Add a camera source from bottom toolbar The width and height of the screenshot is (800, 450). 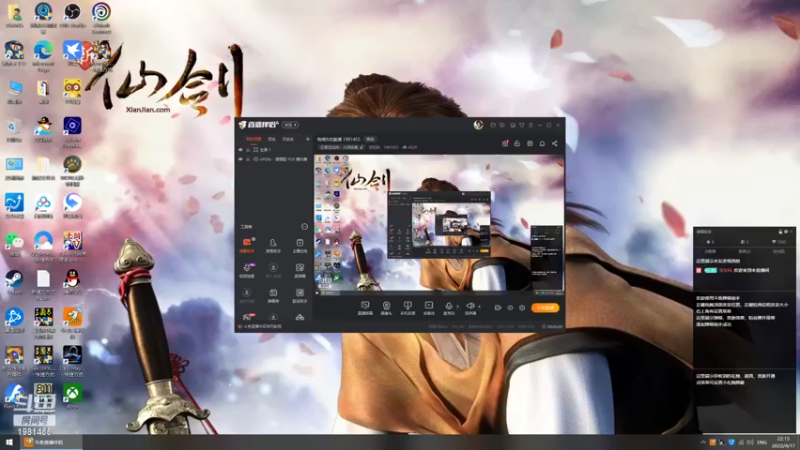pos(386,308)
